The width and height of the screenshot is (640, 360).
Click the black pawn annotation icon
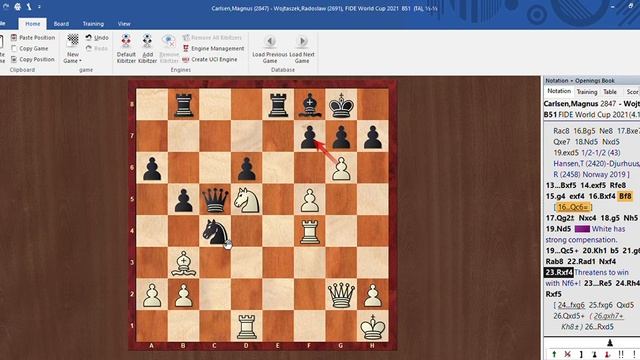[x=594, y=354]
